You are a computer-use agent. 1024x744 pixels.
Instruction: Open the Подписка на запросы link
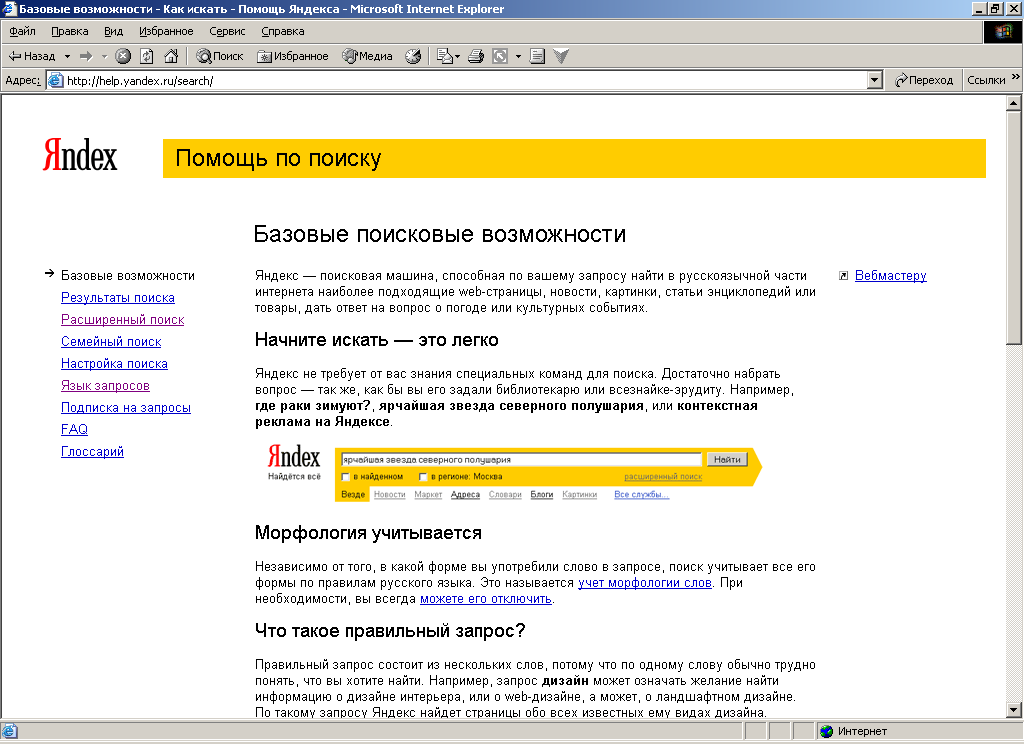(126, 408)
